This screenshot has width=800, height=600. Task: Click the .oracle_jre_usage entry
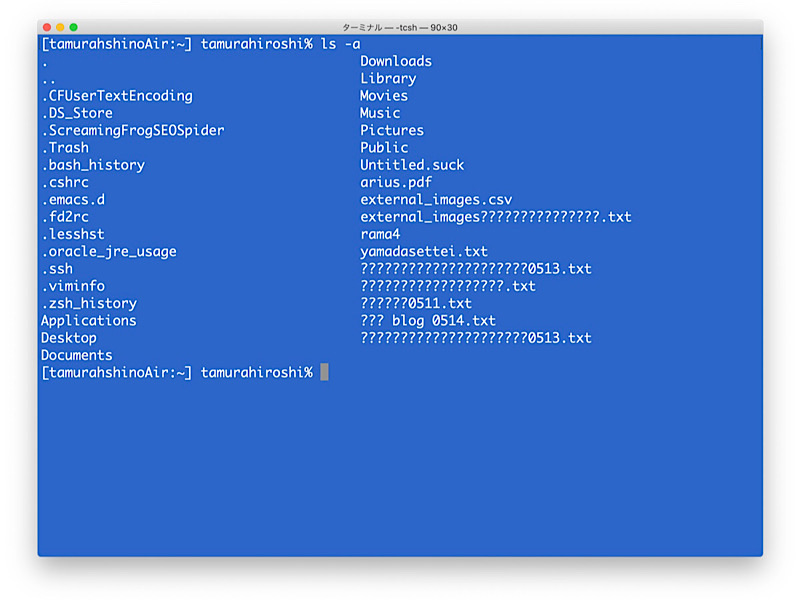109,252
